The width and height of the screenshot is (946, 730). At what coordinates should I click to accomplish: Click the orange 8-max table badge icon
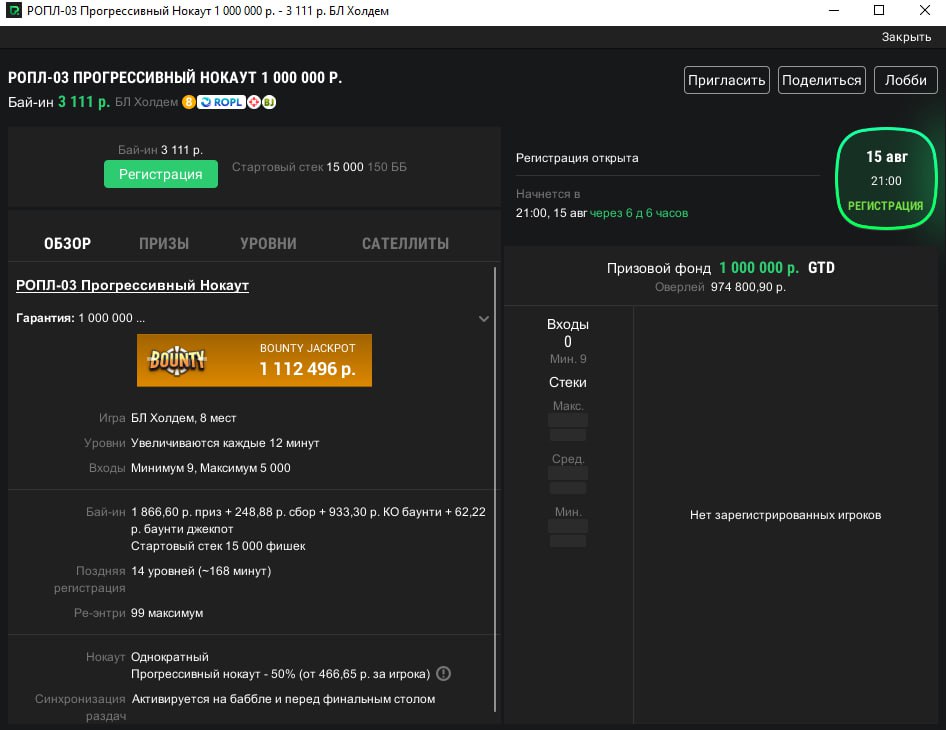(x=189, y=102)
